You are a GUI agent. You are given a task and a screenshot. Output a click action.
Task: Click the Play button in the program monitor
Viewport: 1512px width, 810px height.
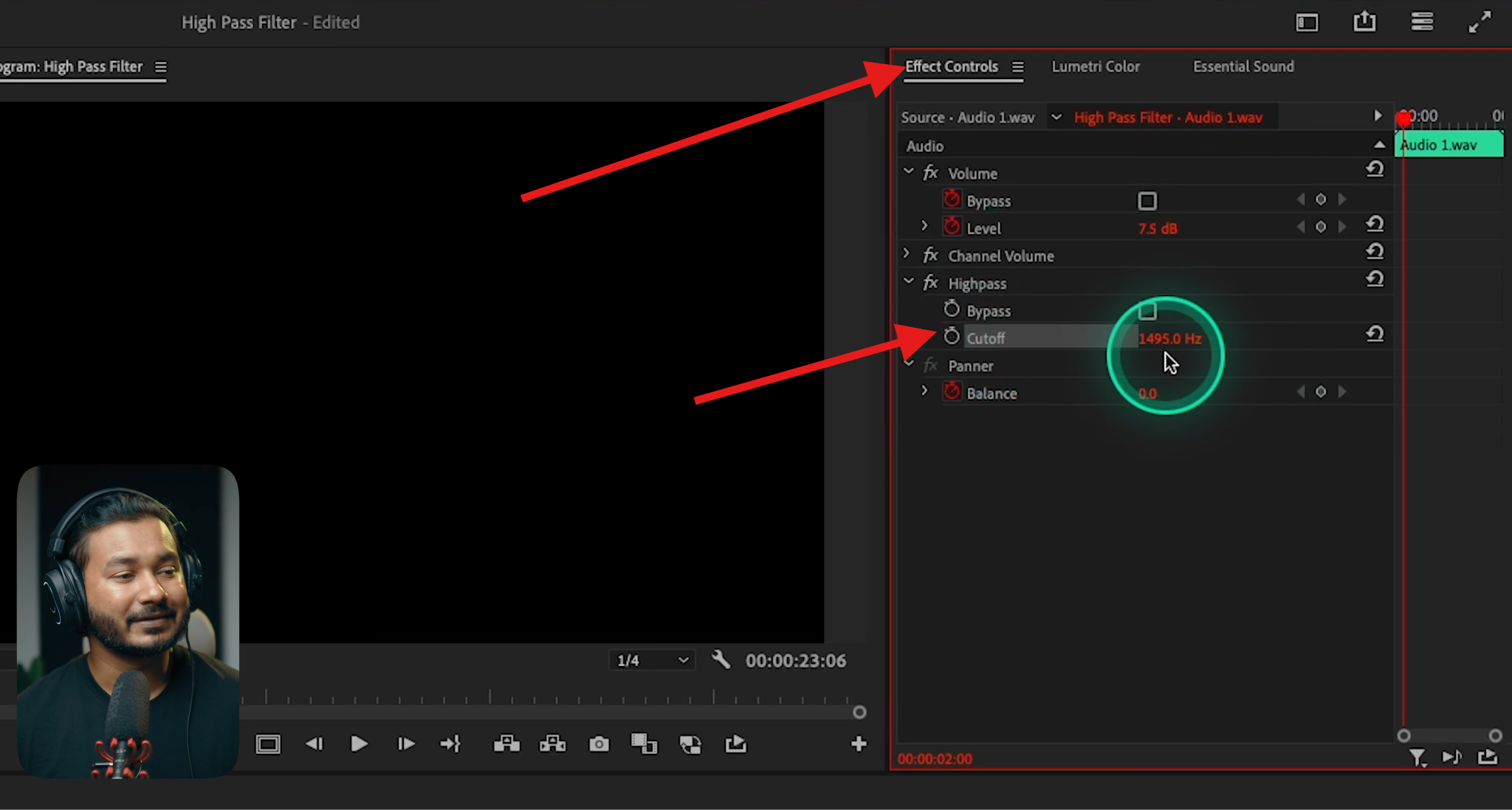coord(359,744)
